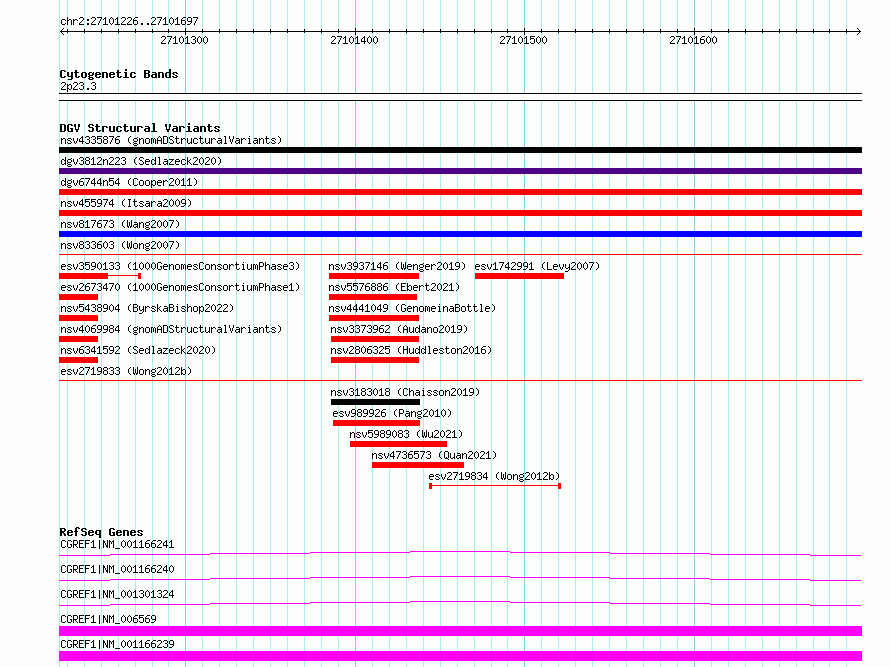Open esv989926 (Pang2010) label
The width and height of the screenshot is (890, 667).
392,413
